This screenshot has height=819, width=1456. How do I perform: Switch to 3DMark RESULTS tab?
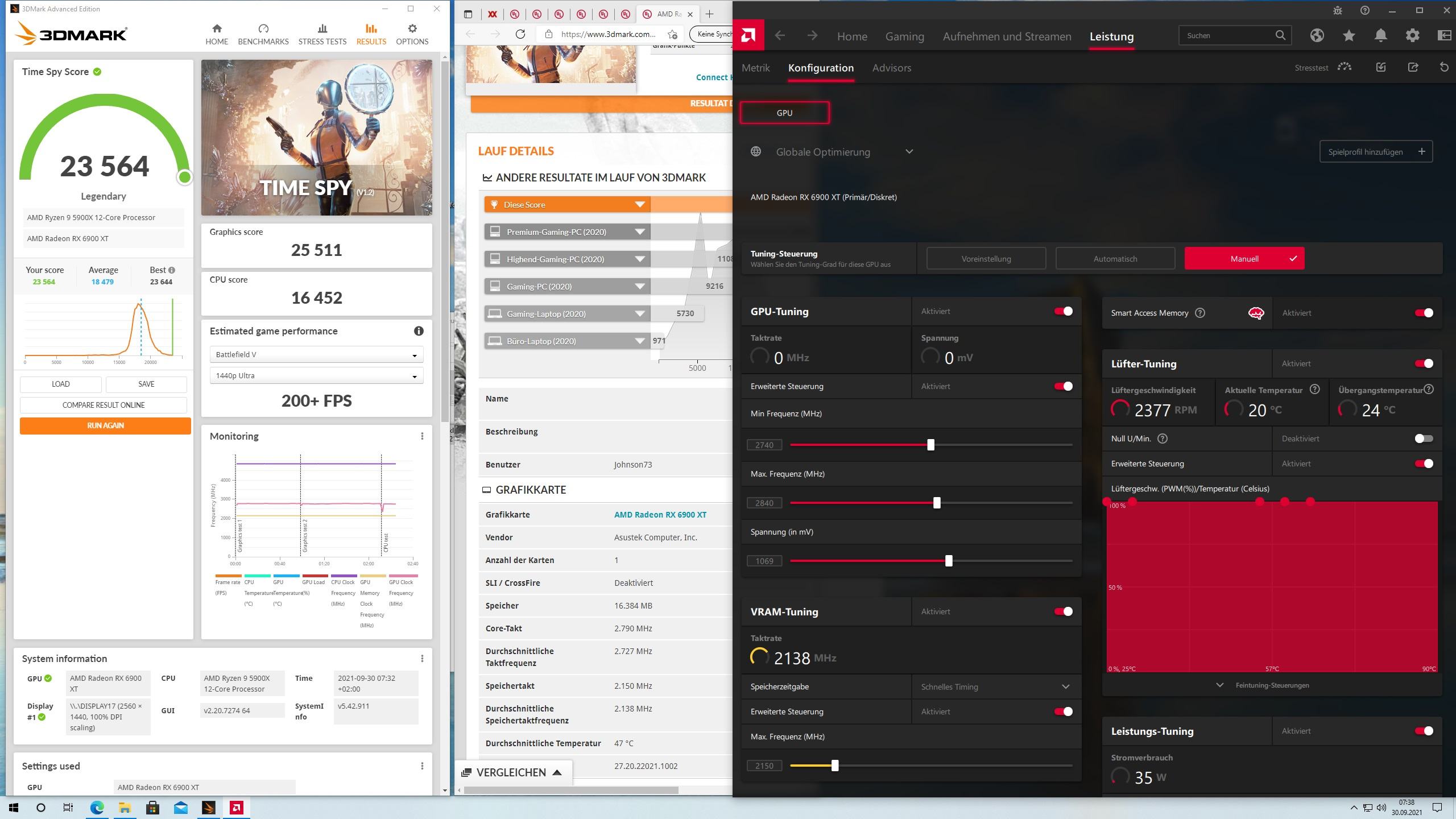pyautogui.click(x=371, y=34)
